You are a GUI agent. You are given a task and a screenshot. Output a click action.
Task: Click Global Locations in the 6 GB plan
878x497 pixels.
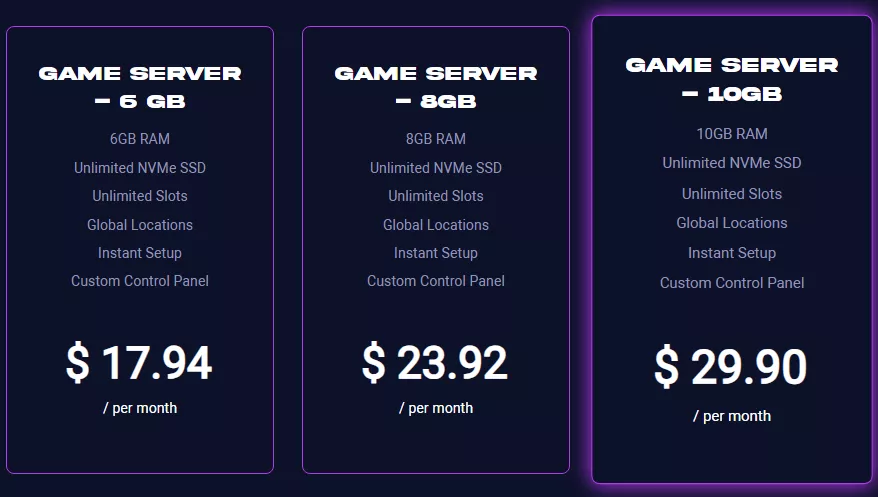coord(140,225)
